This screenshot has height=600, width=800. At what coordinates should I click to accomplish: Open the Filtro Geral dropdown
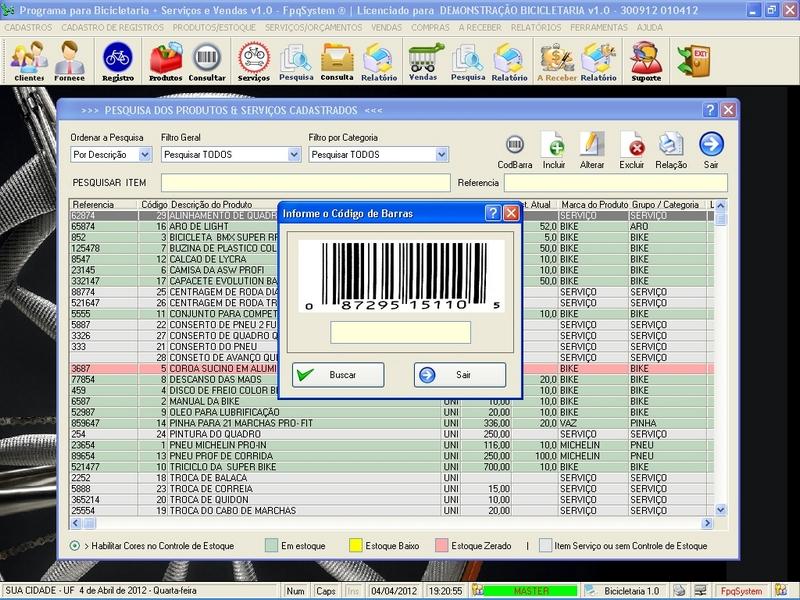pos(294,155)
